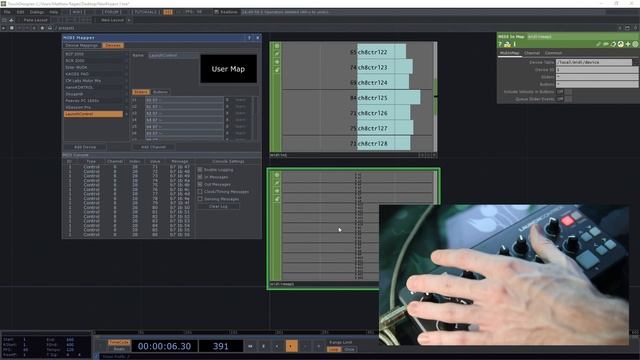Click bottom flag icon on the midiin1 node
Image resolution: width=640 pixels, height=360 pixels.
277,70
